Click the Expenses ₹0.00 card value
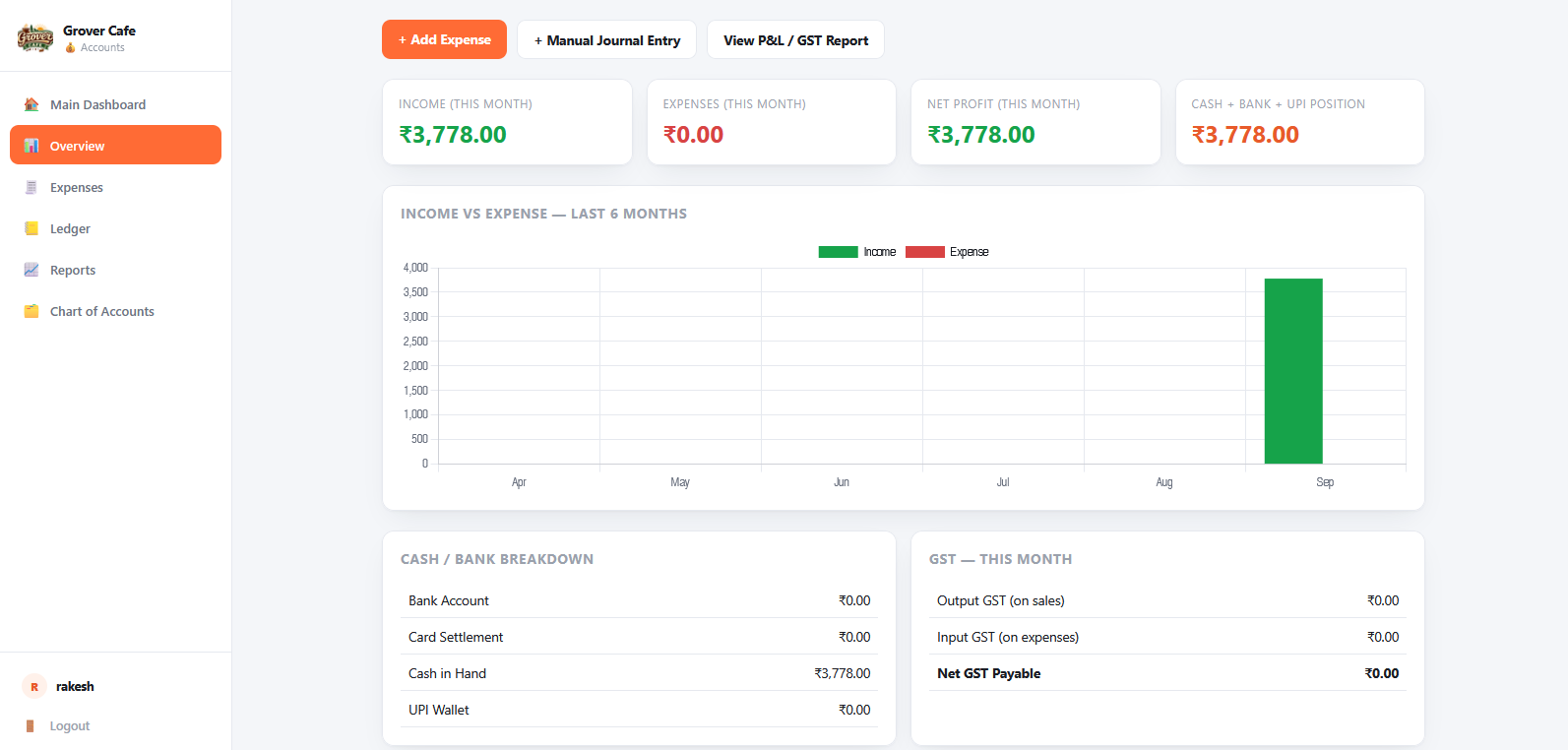 pos(693,135)
